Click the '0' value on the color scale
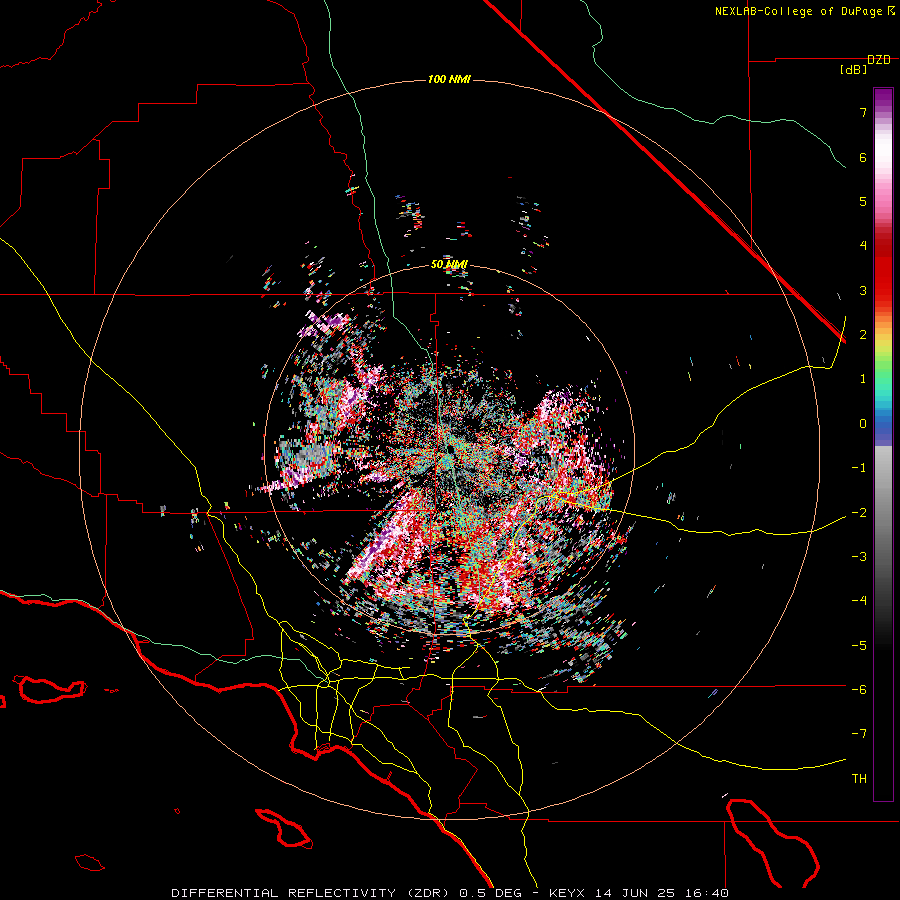Screen dimensions: 900x900 863,424
